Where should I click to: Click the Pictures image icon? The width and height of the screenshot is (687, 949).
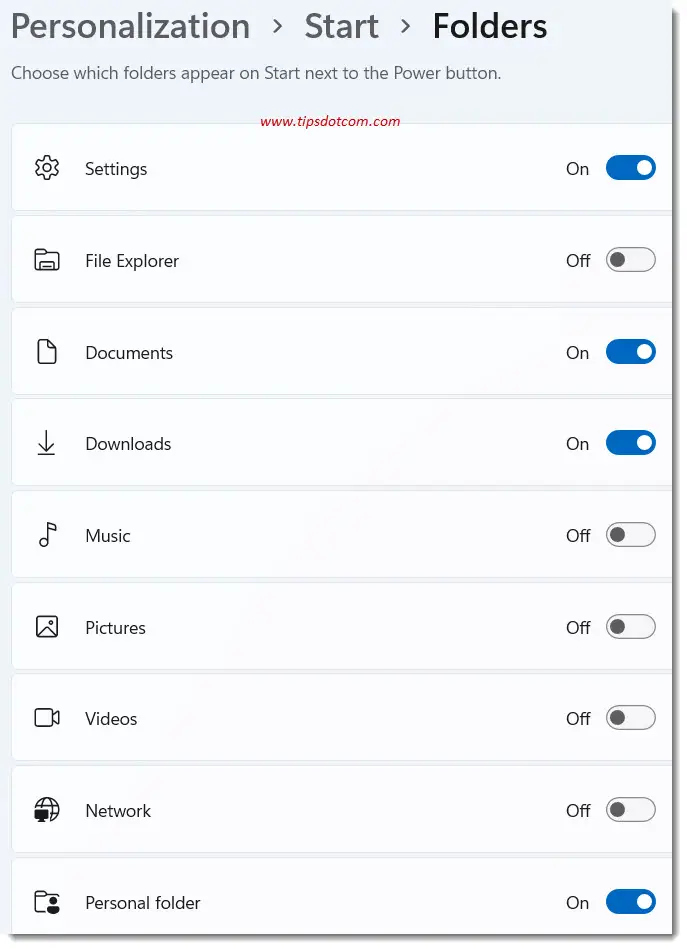47,626
